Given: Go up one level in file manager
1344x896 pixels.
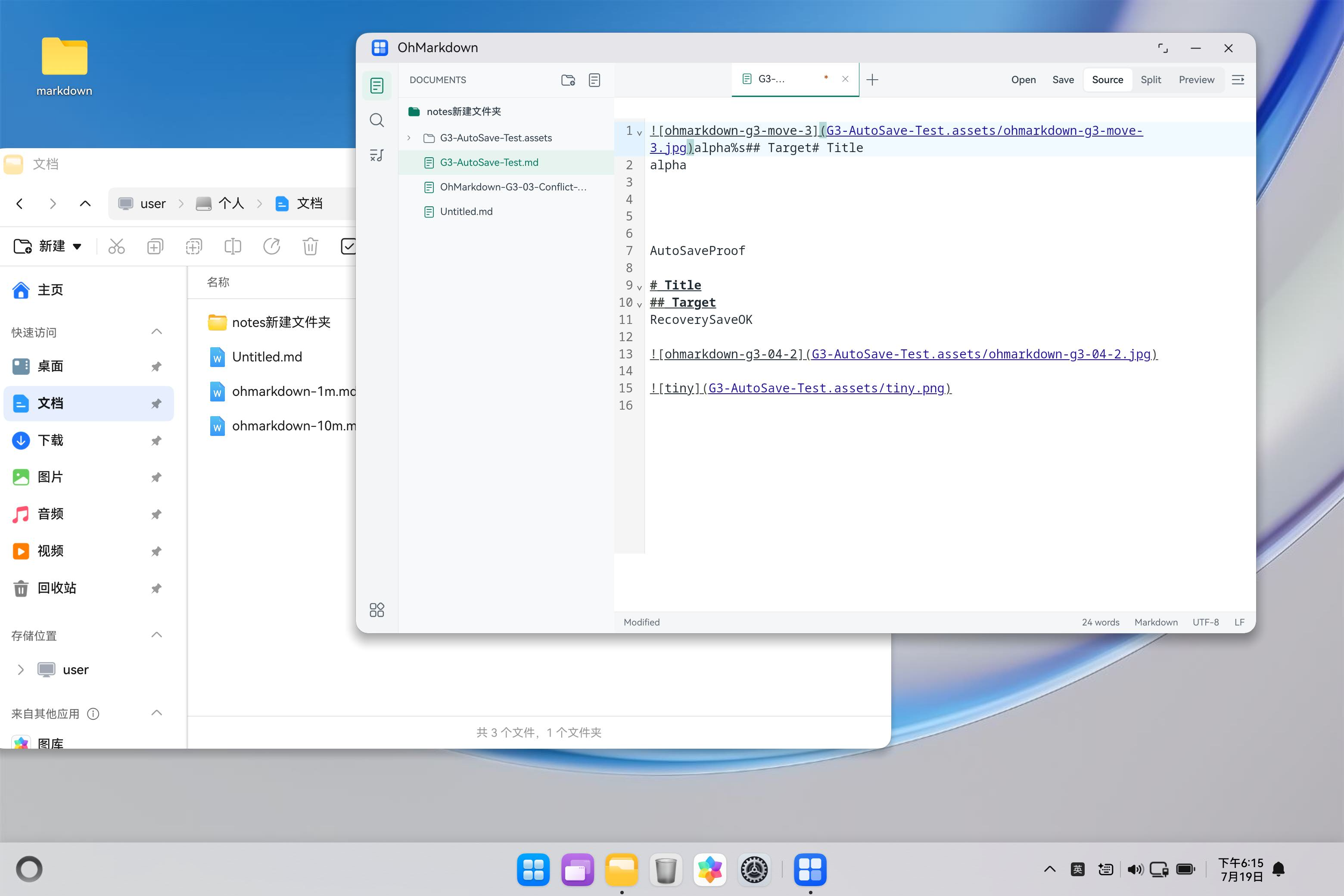Looking at the screenshot, I should point(85,203).
